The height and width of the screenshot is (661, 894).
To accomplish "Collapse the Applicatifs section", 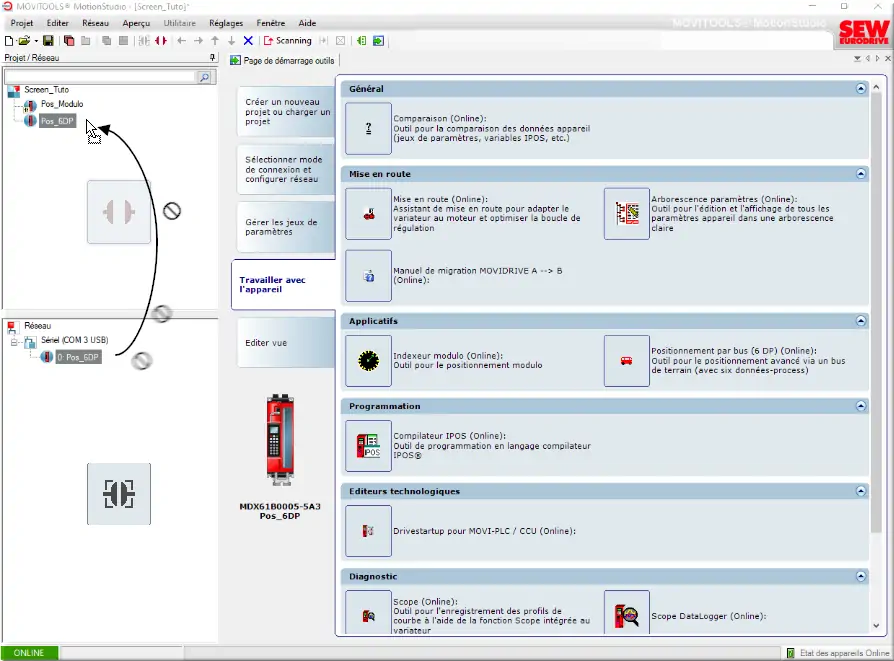I will pyautogui.click(x=860, y=321).
